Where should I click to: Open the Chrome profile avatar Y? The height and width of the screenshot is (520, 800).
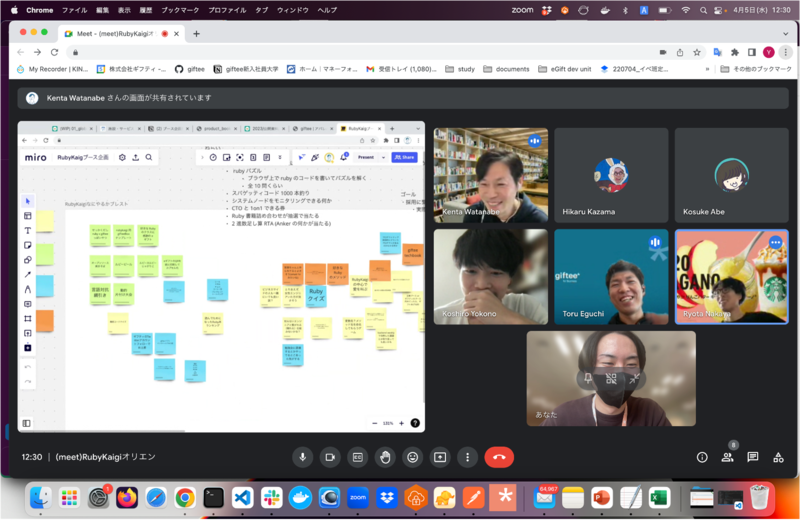(x=769, y=52)
